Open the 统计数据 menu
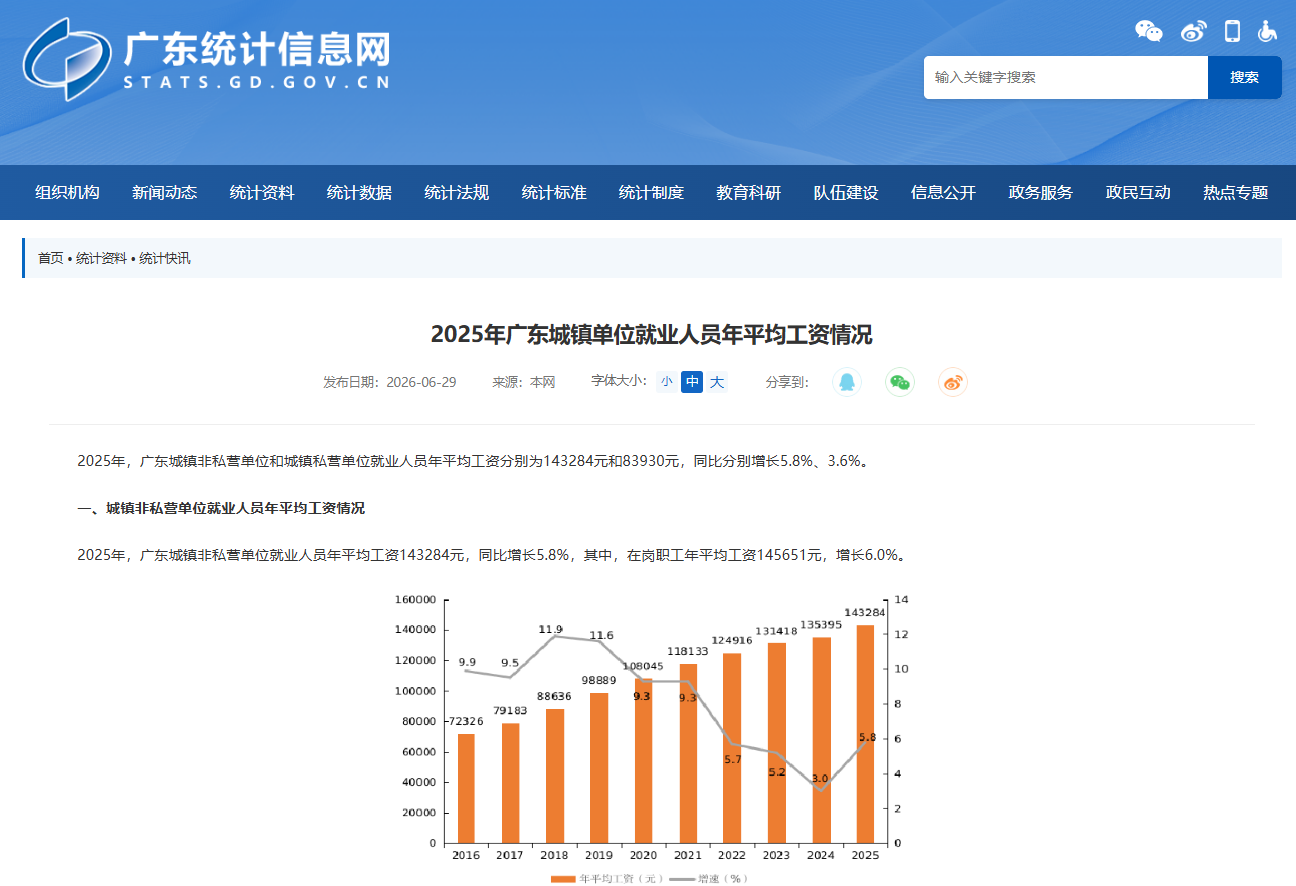 (x=359, y=193)
